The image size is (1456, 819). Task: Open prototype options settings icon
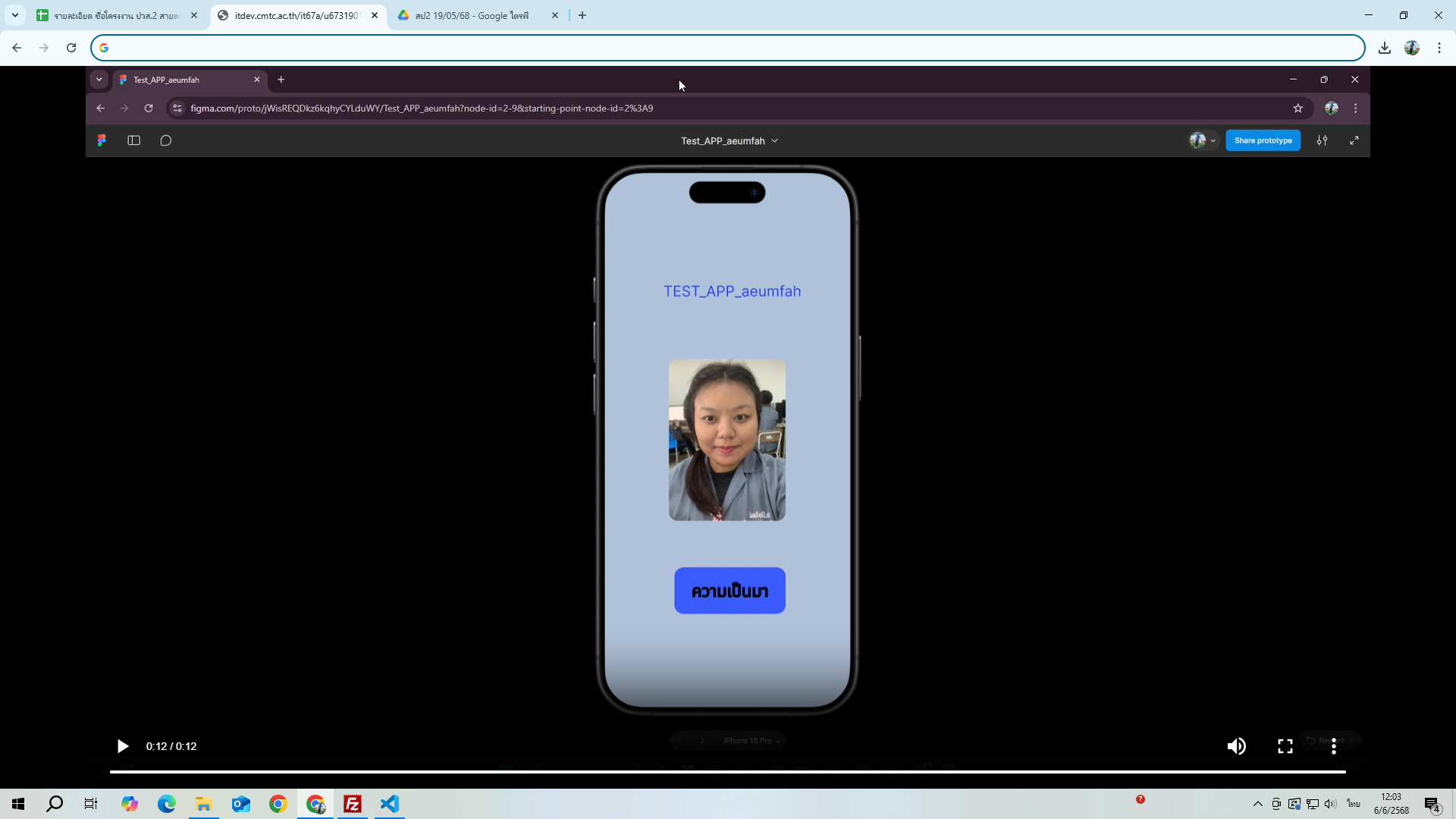click(1322, 140)
